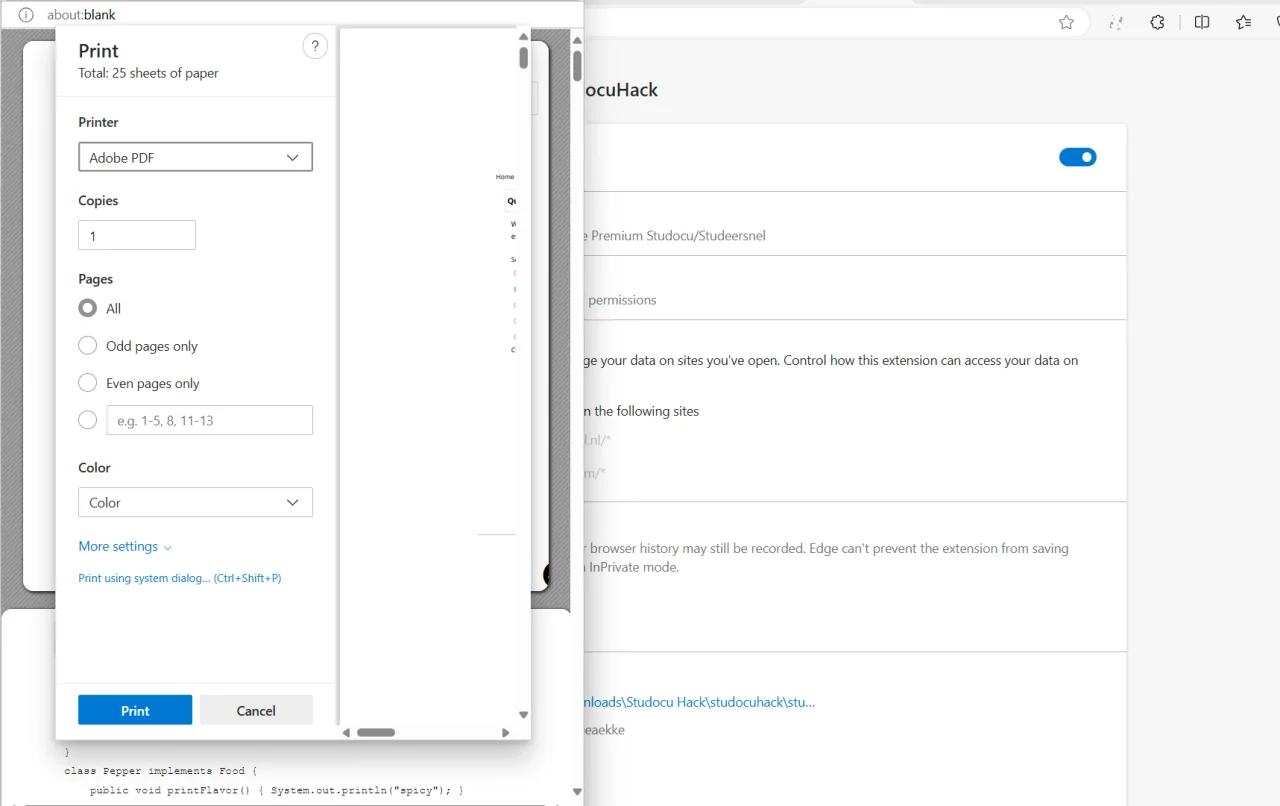Click the Color section label
1280x806 pixels.
coord(94,467)
